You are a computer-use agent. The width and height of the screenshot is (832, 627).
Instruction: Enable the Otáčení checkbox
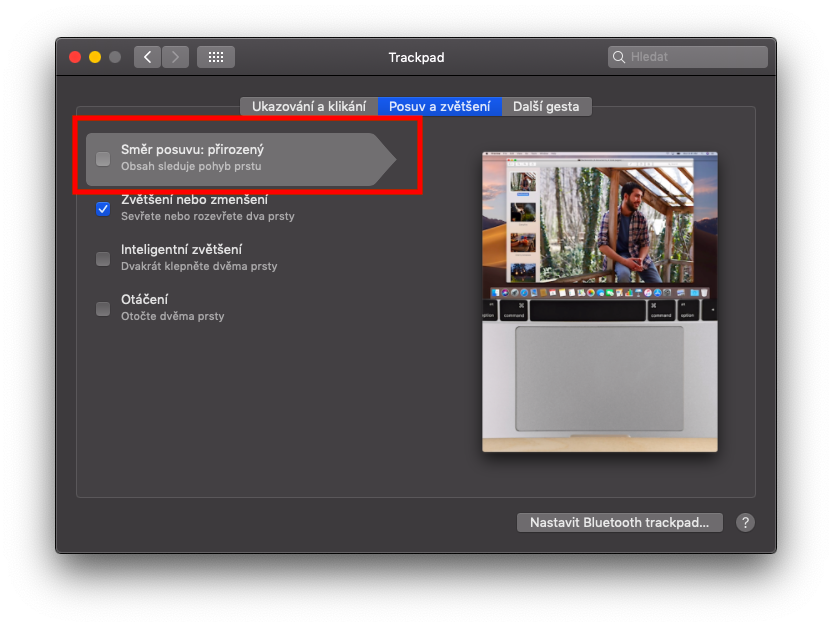[x=103, y=309]
